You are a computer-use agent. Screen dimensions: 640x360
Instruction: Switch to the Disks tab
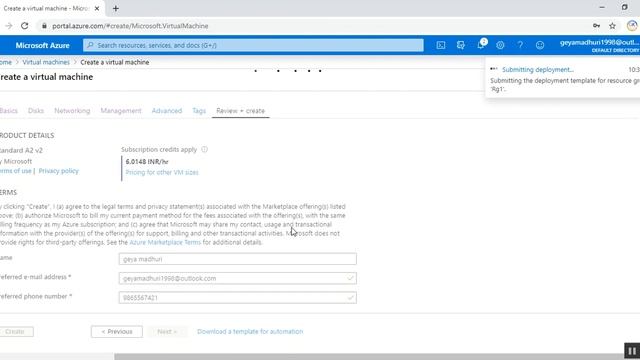[x=36, y=111]
